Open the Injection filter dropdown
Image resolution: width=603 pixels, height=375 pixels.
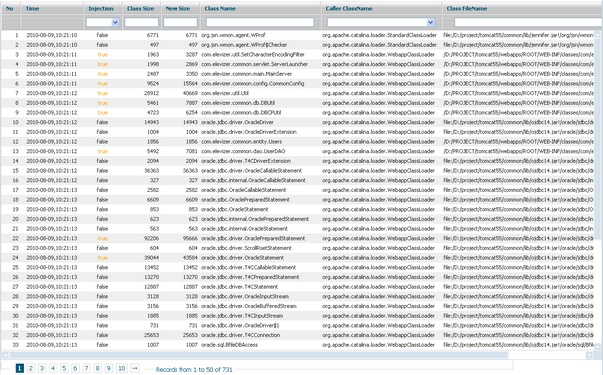click(115, 22)
